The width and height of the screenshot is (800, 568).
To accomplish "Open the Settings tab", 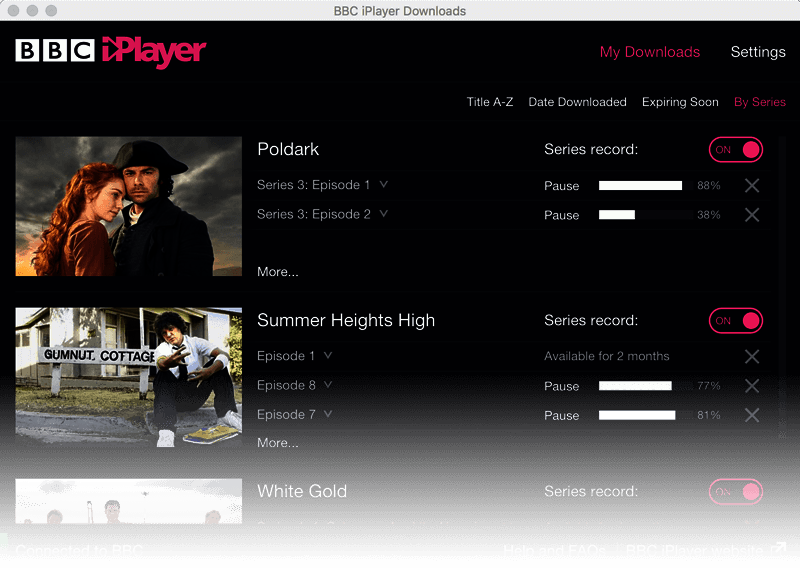I will pos(758,52).
